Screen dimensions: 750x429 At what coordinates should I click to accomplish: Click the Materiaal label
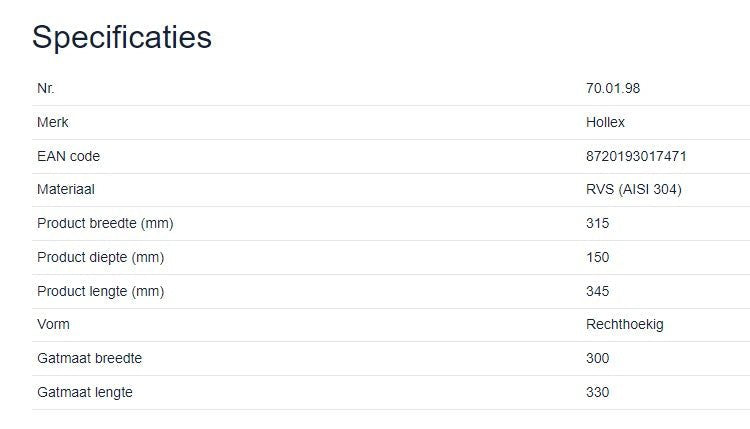[x=66, y=189]
